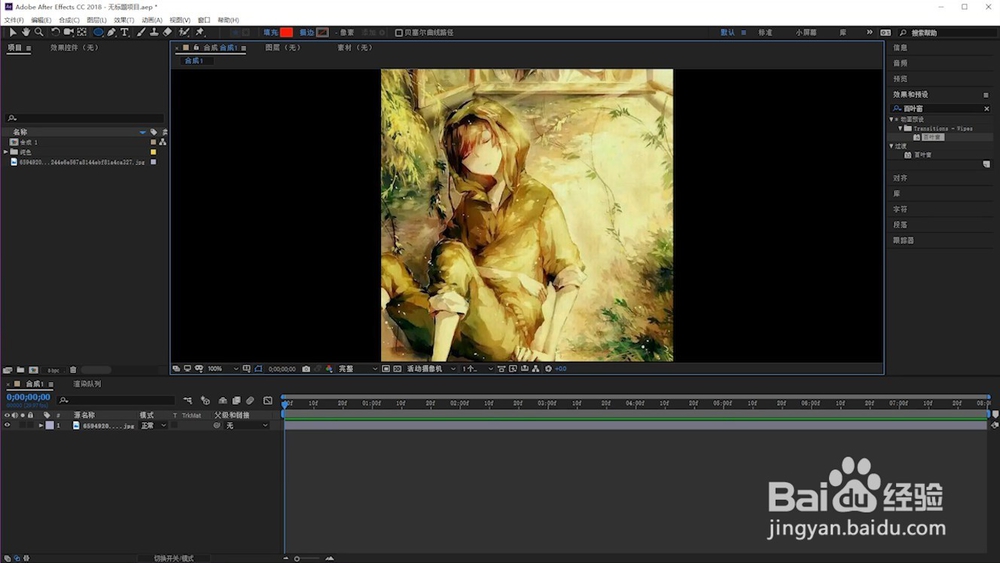
Task: Open the view layout count dropdown
Action: (x=478, y=369)
